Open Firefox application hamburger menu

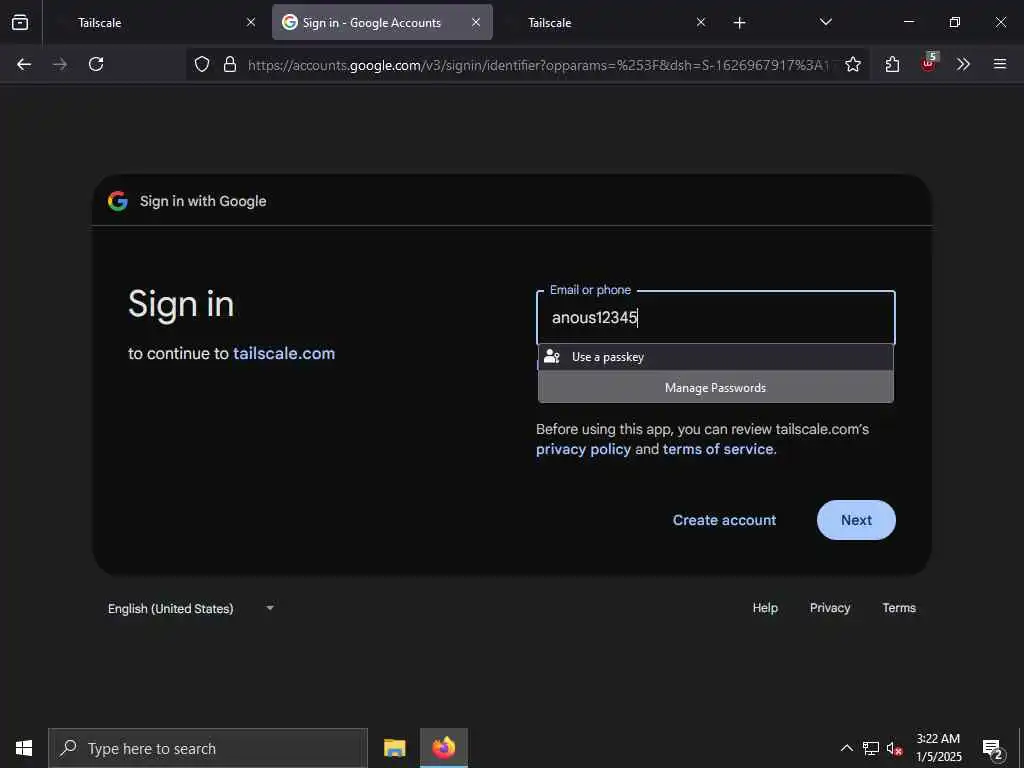tap(1000, 64)
